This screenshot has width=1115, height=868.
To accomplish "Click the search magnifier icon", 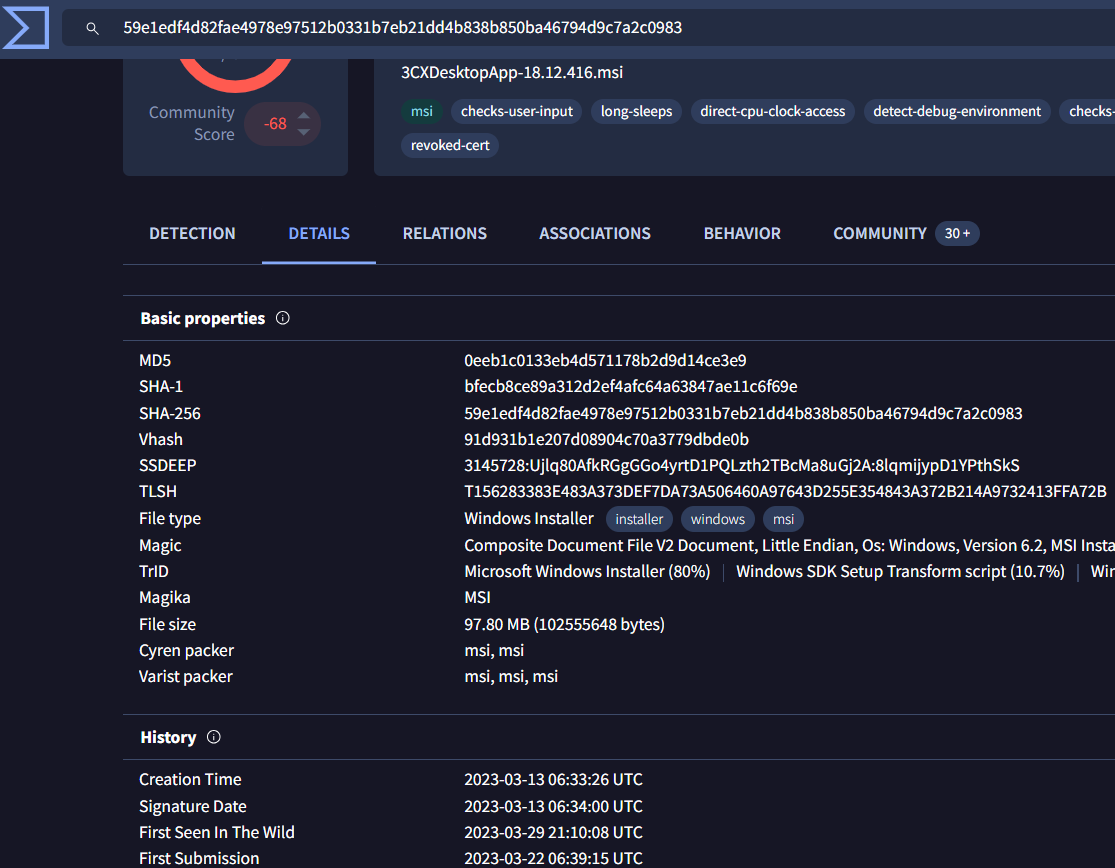I will 92,28.
